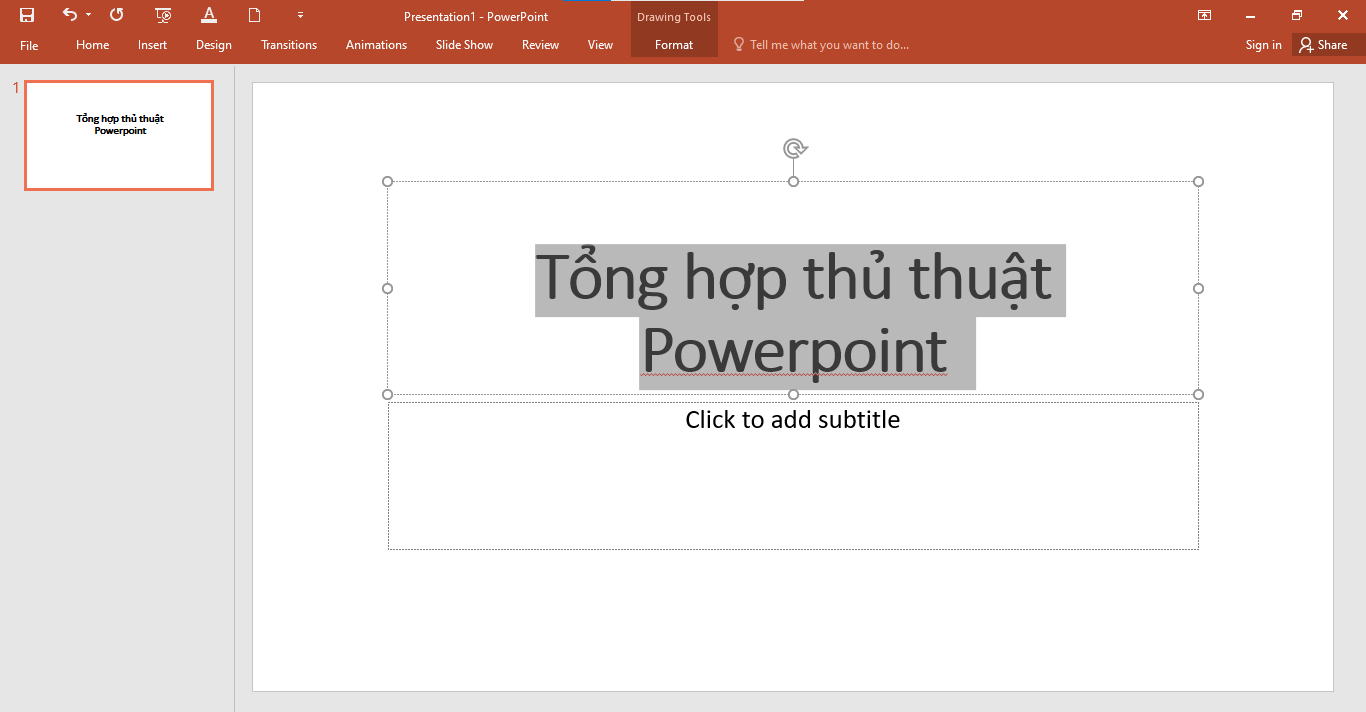This screenshot has width=1366, height=712.
Task: Click the Tell me what you want search box
Action: point(821,45)
